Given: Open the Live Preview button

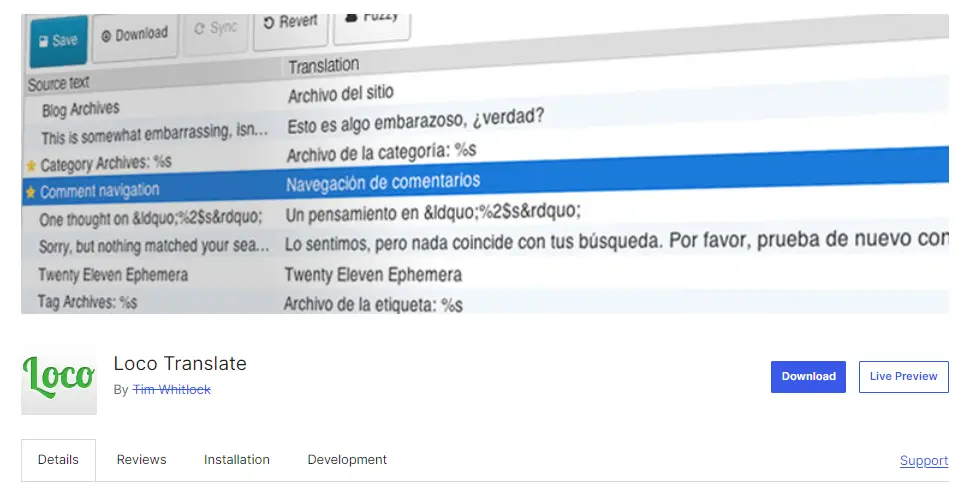Looking at the screenshot, I should (x=904, y=377).
